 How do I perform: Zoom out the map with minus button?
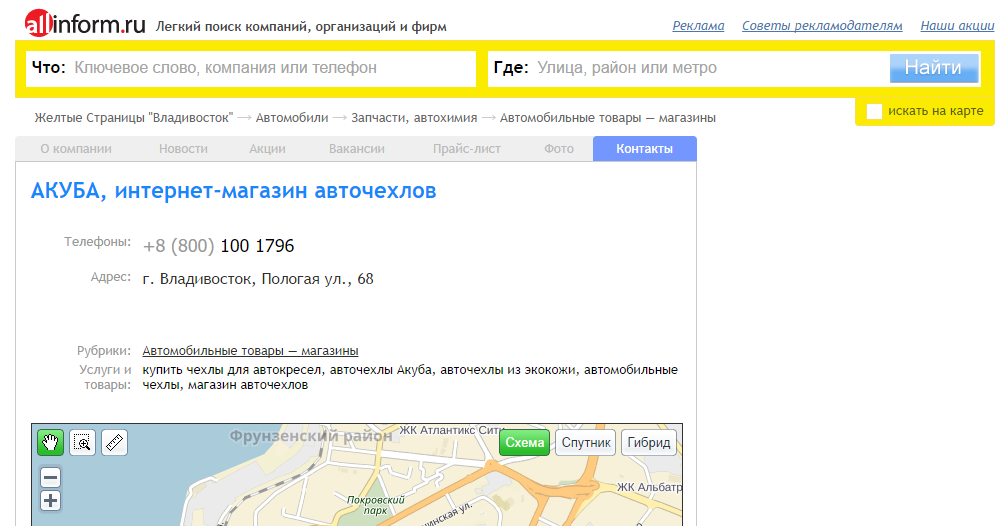[50, 477]
